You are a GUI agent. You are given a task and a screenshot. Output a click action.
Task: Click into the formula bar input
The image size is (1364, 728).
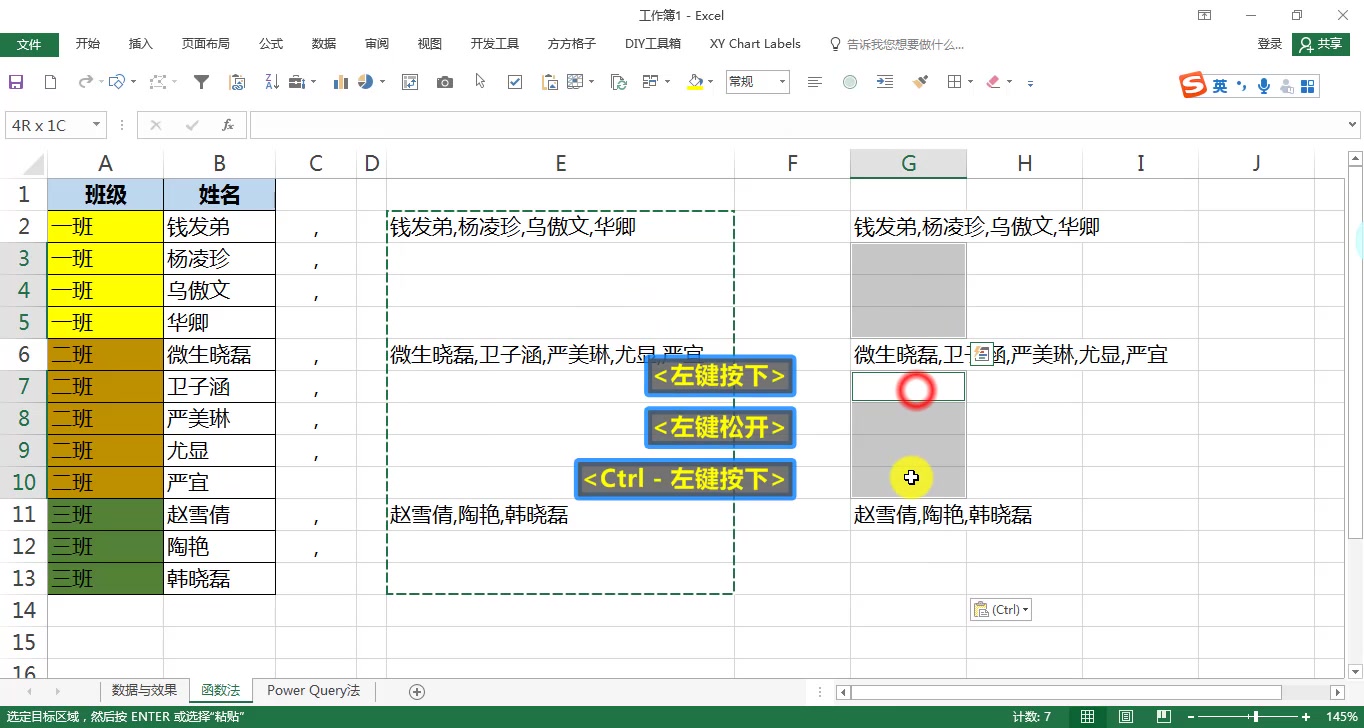(x=797, y=125)
